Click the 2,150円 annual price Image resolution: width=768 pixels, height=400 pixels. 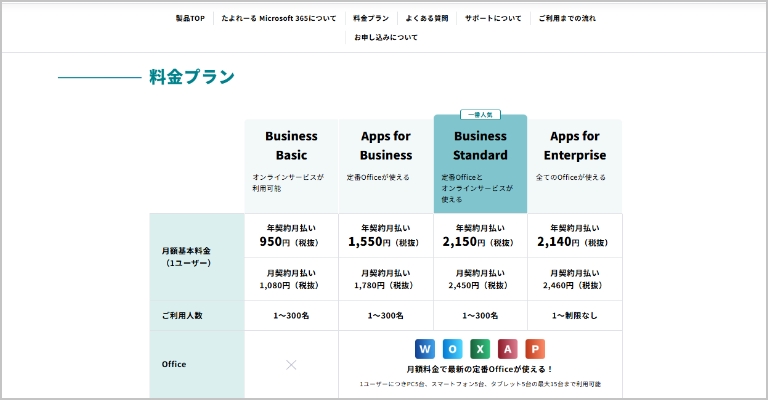pos(478,242)
